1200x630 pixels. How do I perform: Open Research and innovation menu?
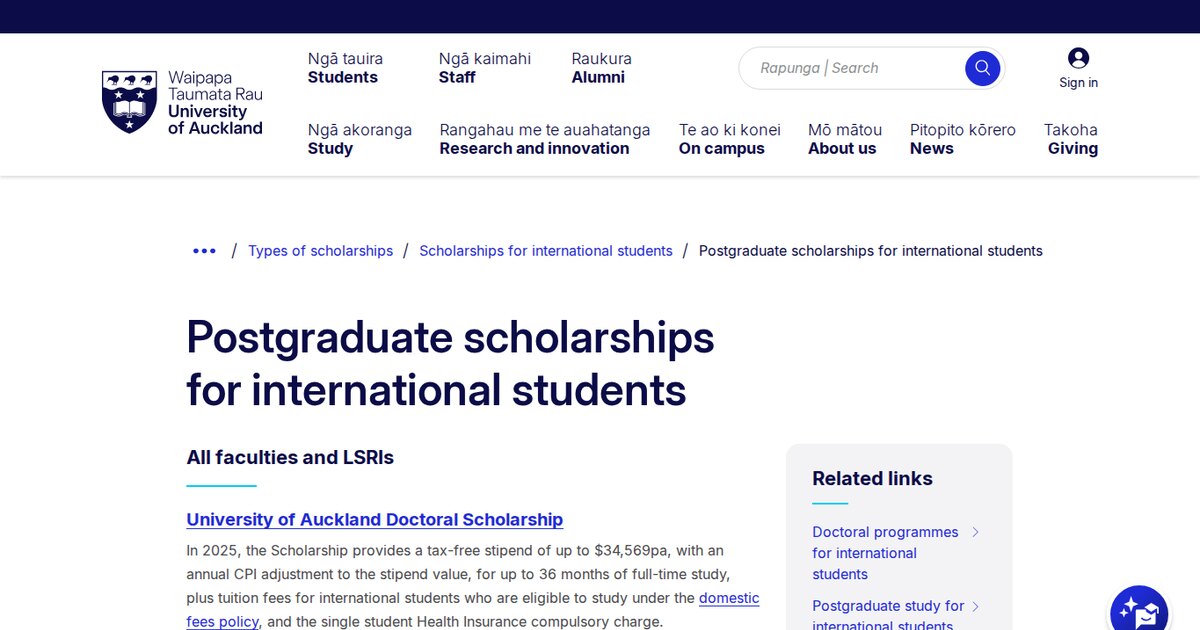tap(545, 139)
